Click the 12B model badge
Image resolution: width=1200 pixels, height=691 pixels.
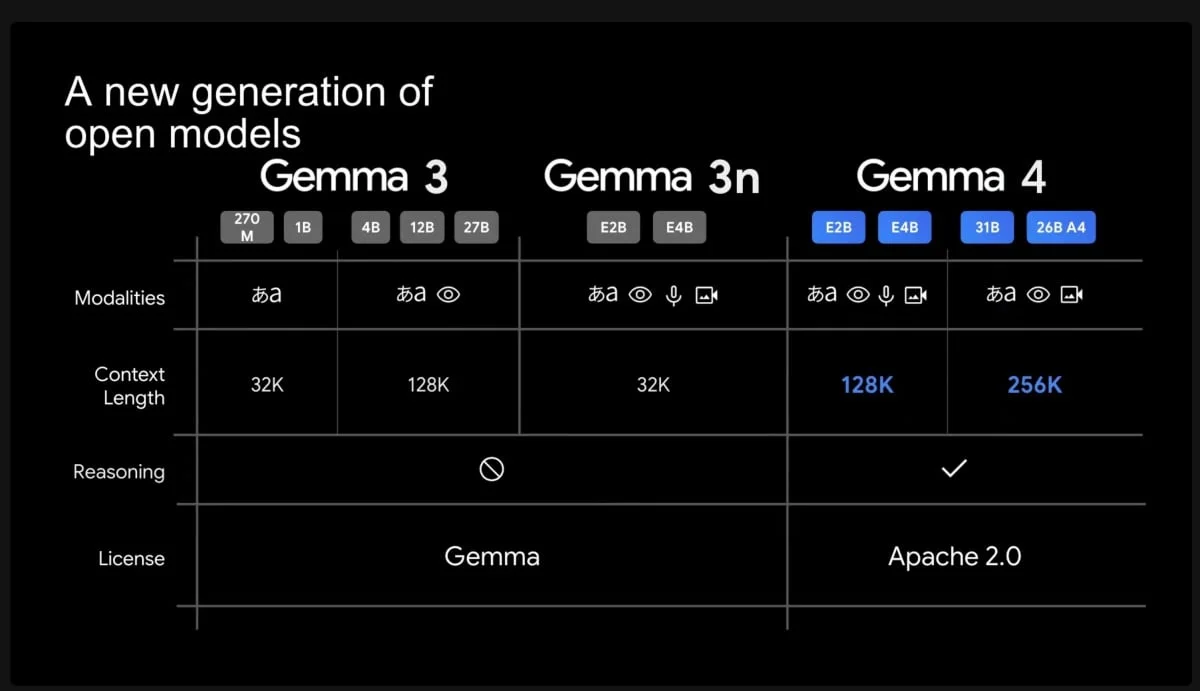pos(423,227)
